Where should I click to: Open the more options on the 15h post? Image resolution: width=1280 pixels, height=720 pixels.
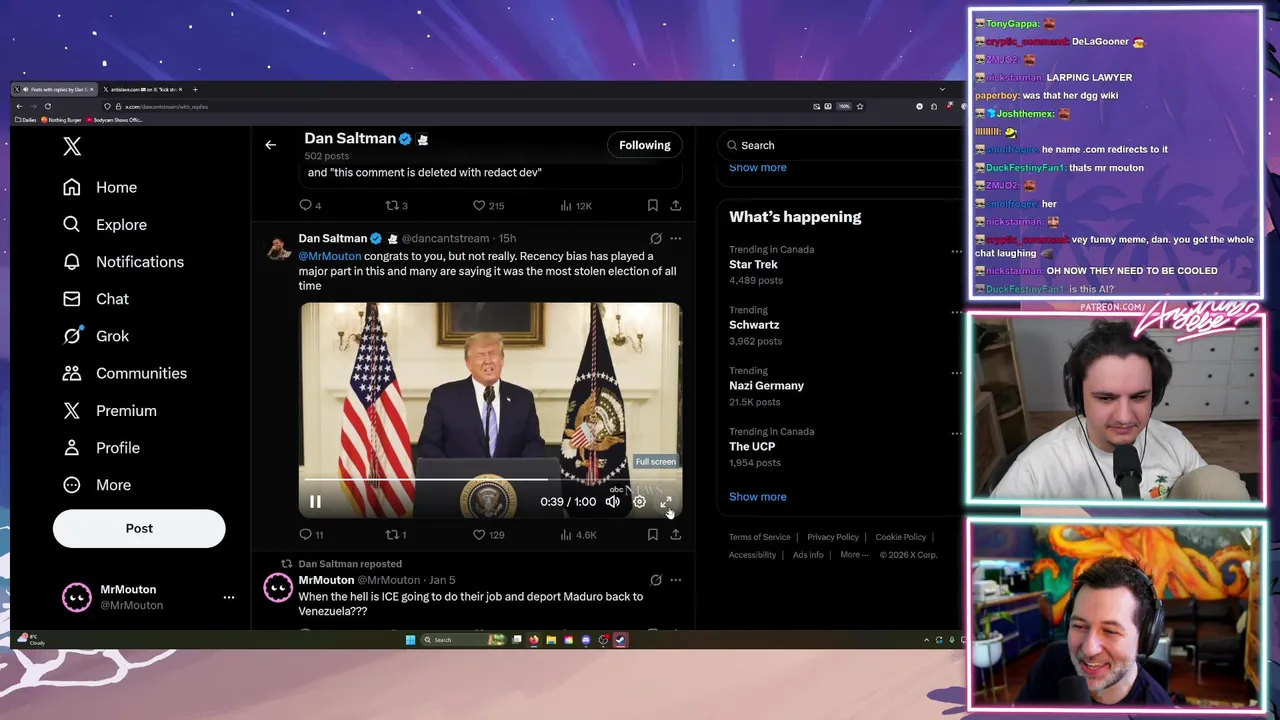pos(676,238)
